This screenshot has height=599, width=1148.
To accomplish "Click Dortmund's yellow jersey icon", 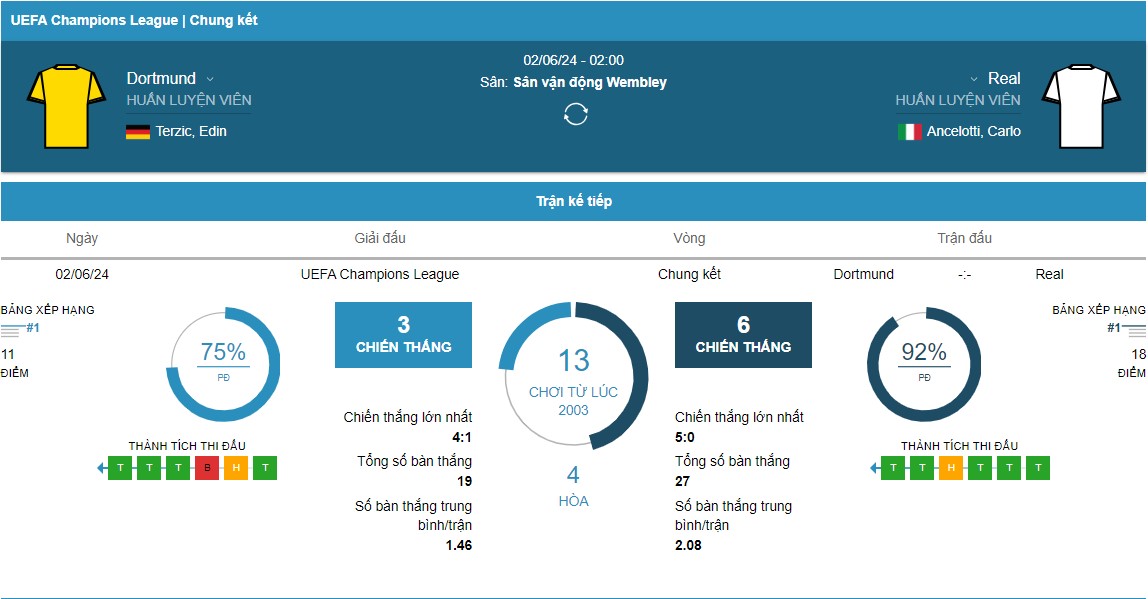I will coord(66,106).
